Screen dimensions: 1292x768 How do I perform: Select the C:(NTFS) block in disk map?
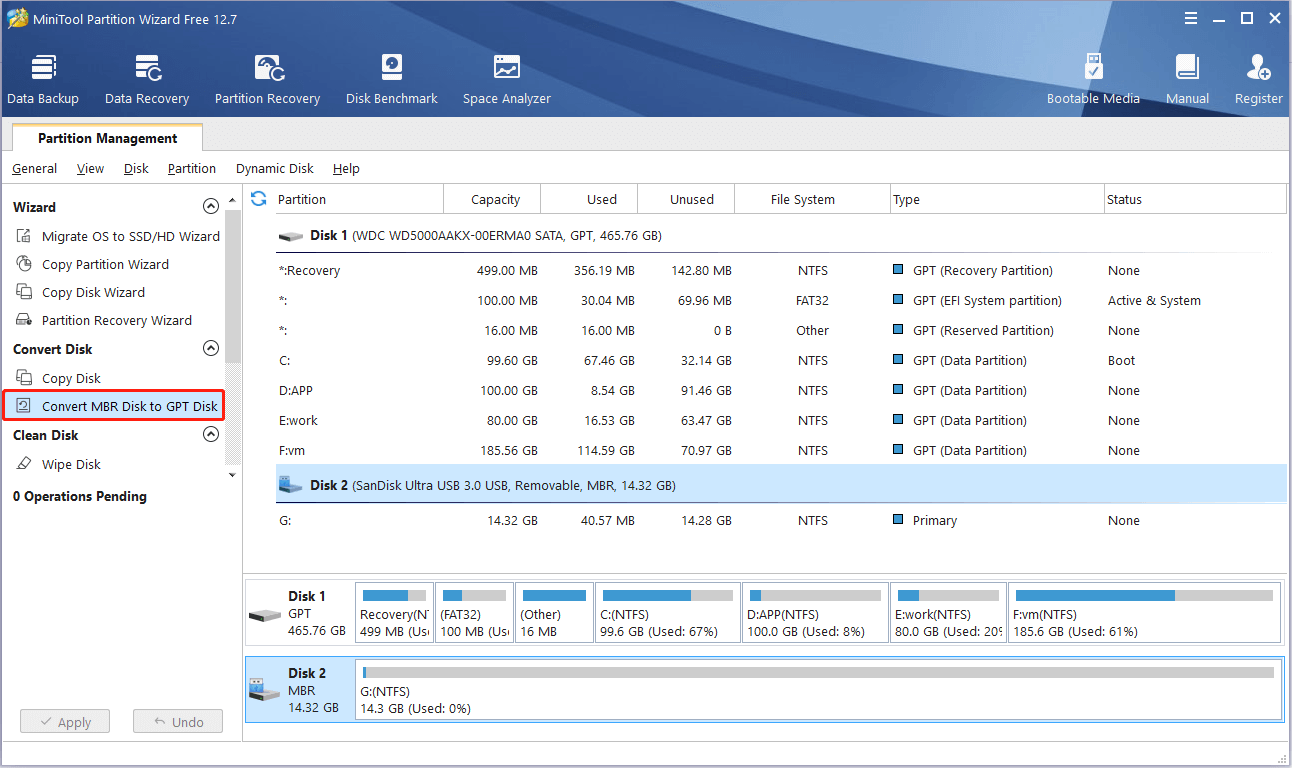pyautogui.click(x=668, y=612)
